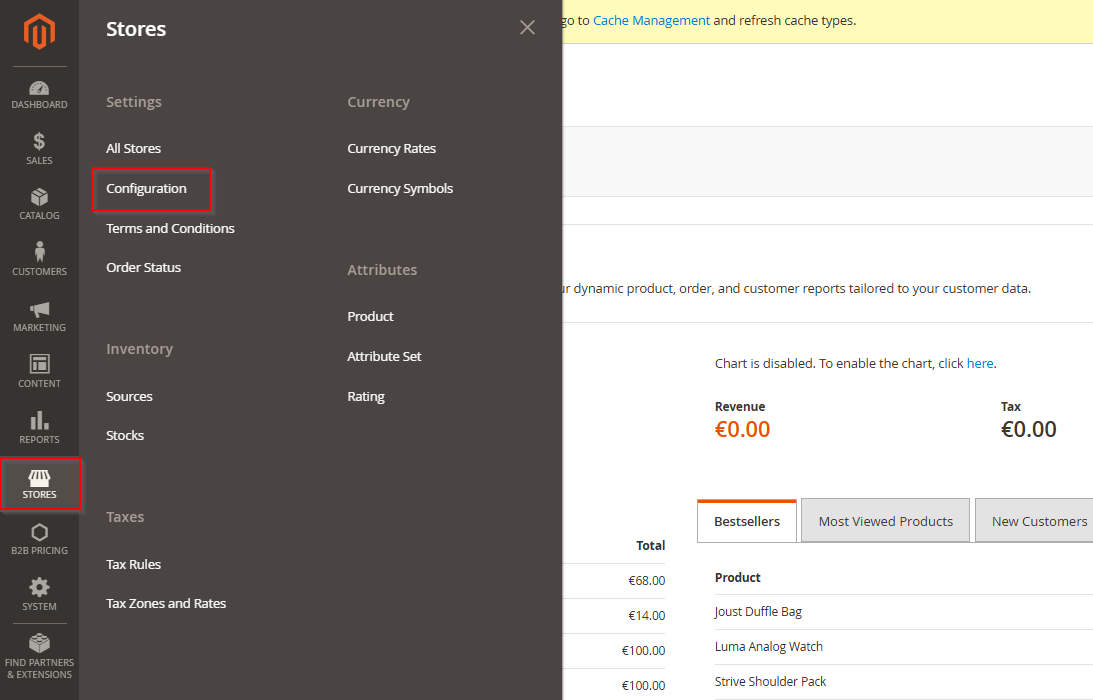Open the Customers sidebar menu
Viewport: 1093px width, 700px height.
pos(39,259)
